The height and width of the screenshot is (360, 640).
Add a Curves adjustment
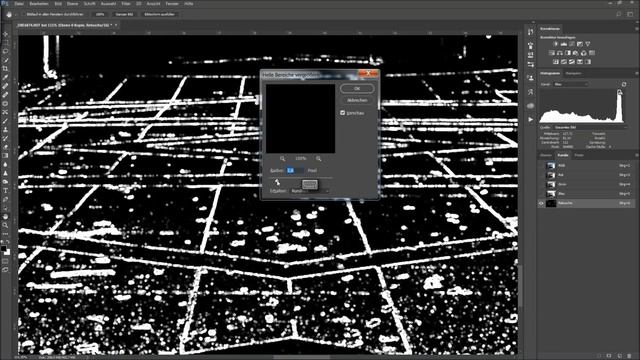(572, 44)
